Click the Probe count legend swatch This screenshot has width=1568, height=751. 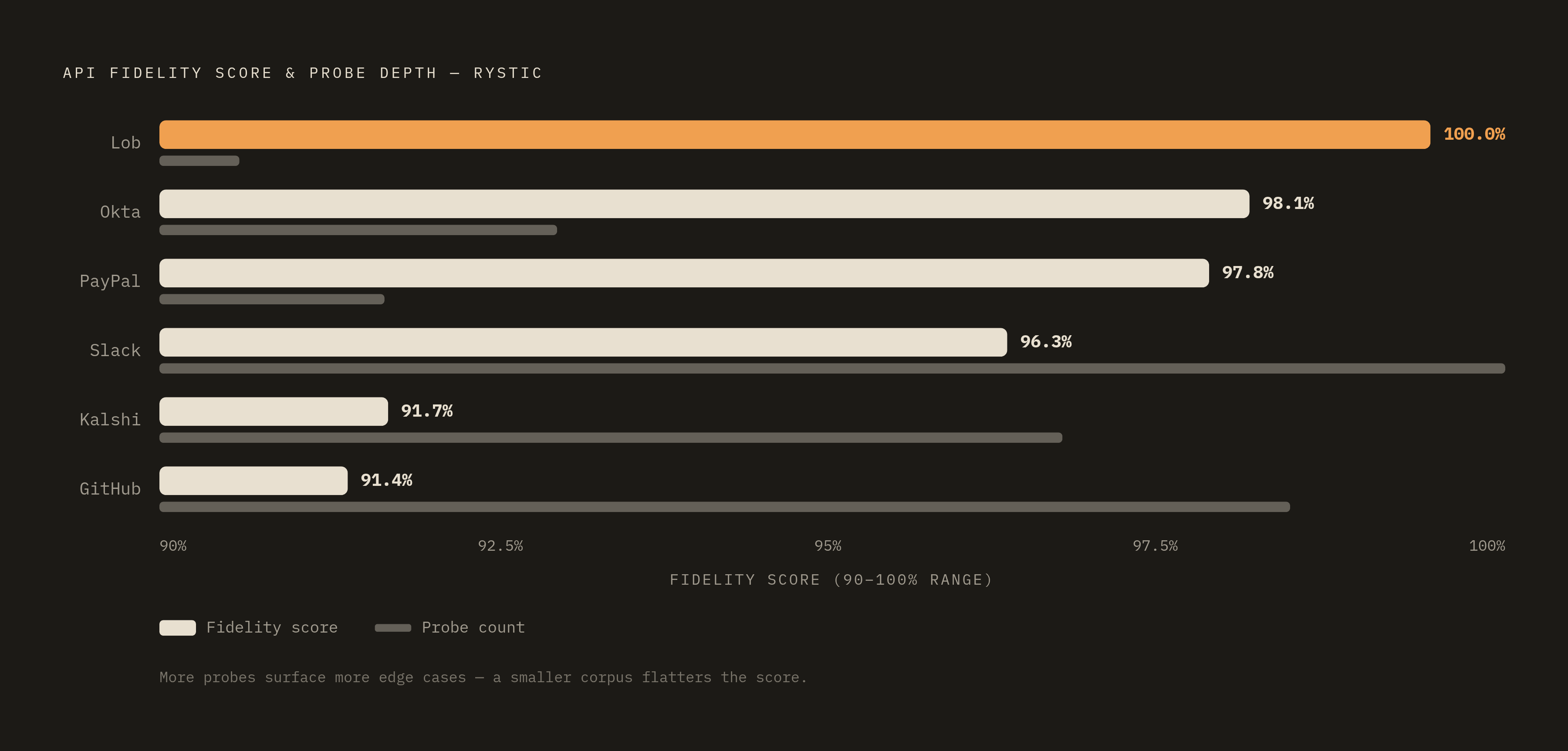393,628
